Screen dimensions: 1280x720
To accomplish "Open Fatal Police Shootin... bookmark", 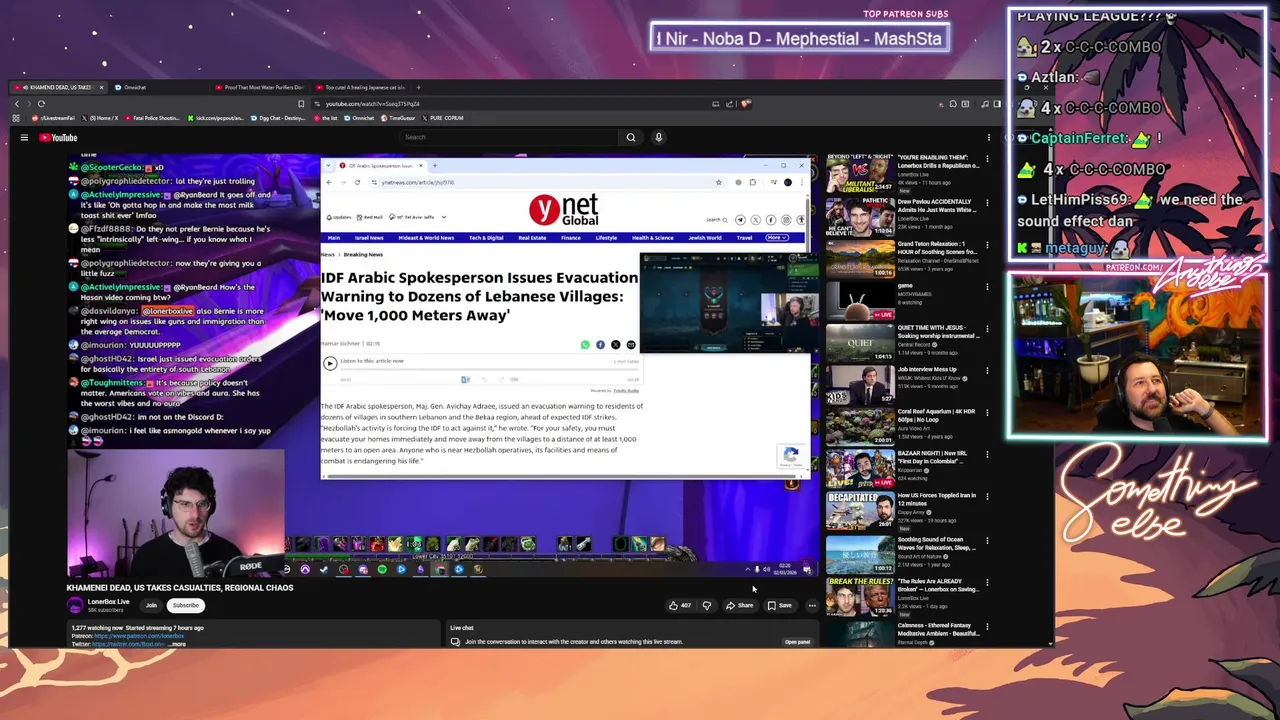I will pos(153,118).
